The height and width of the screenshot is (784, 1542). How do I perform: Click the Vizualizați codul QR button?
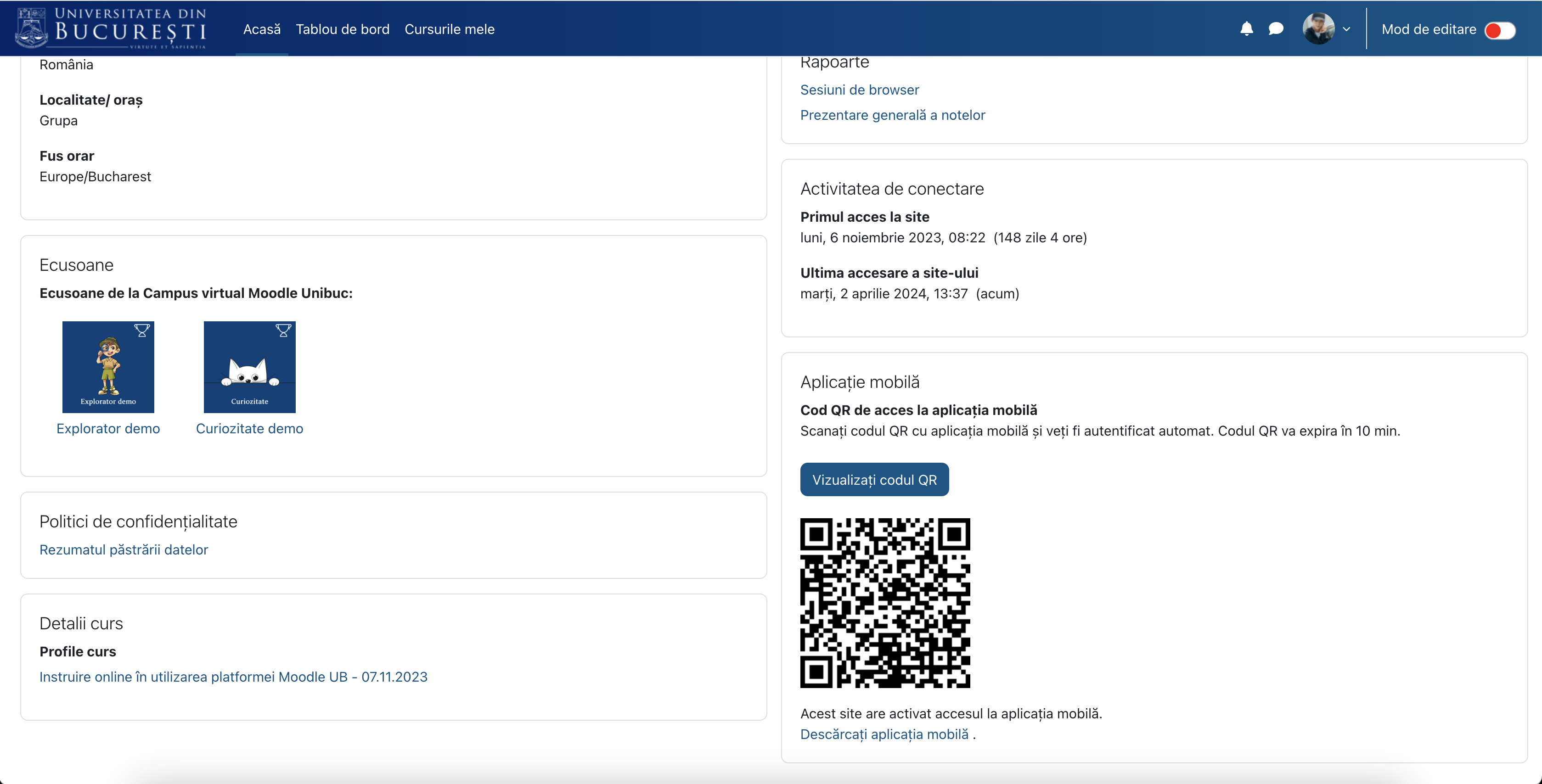point(875,479)
